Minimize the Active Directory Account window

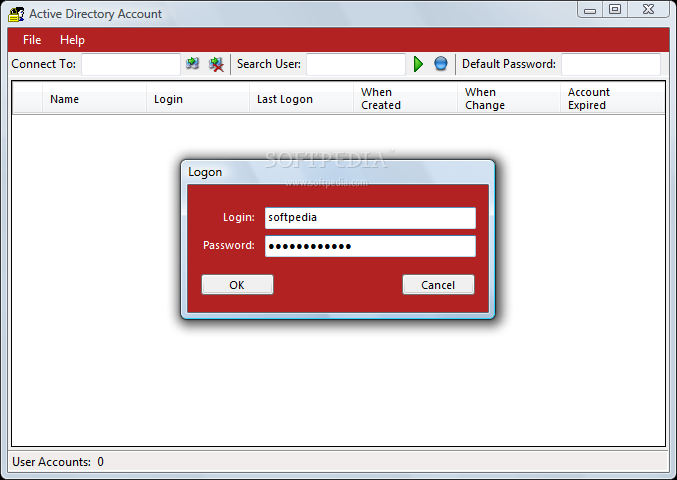coord(590,10)
